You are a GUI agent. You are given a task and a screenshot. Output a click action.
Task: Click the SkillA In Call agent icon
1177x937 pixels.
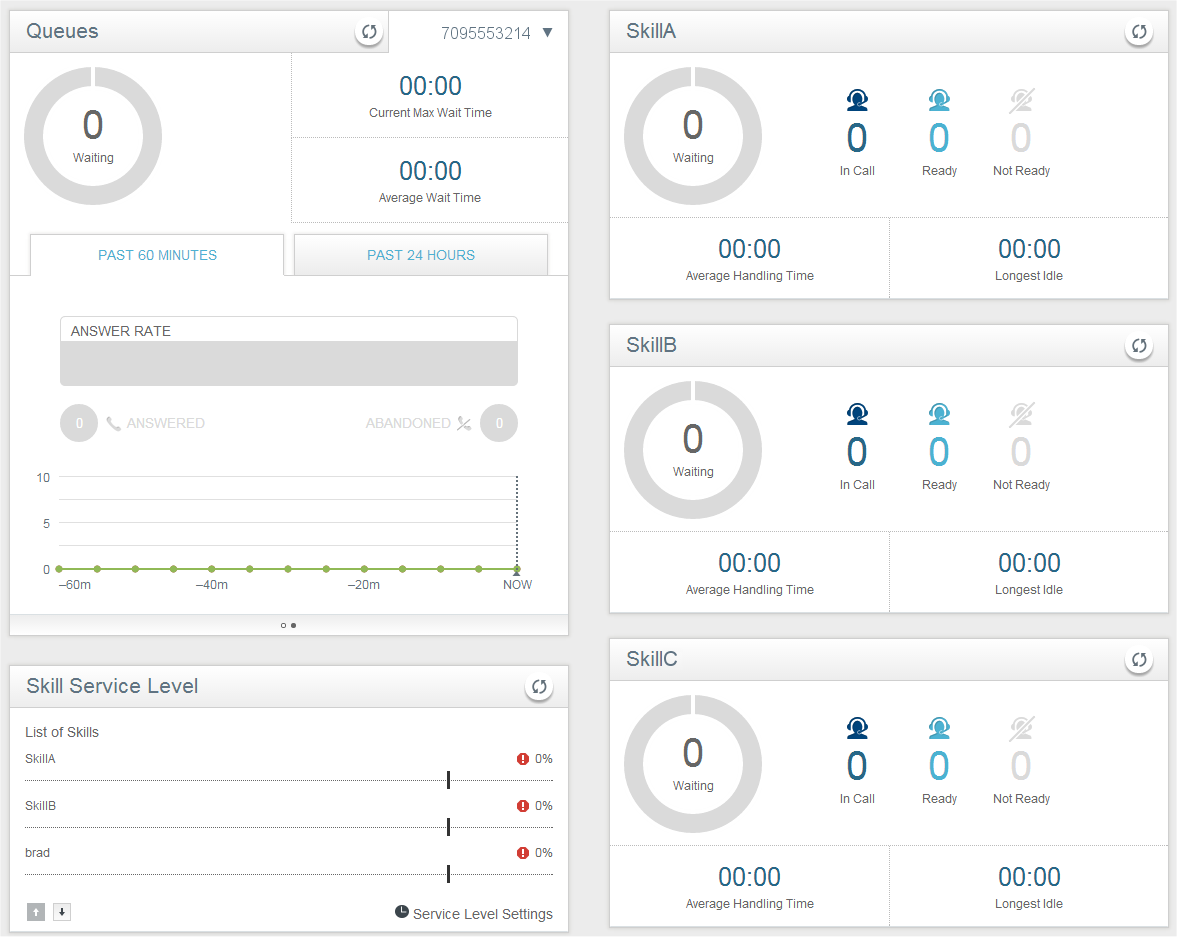857,100
